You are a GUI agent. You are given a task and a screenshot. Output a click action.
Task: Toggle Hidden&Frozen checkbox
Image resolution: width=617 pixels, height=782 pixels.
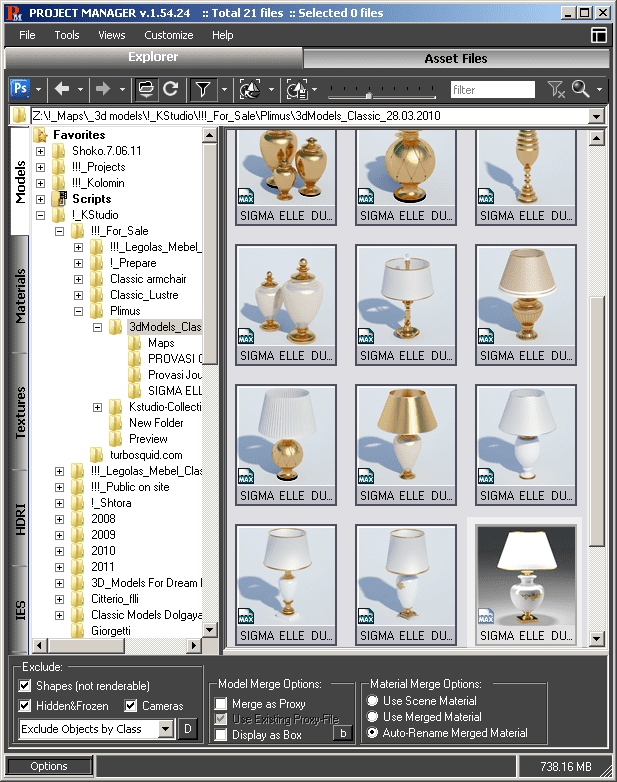tap(24, 705)
